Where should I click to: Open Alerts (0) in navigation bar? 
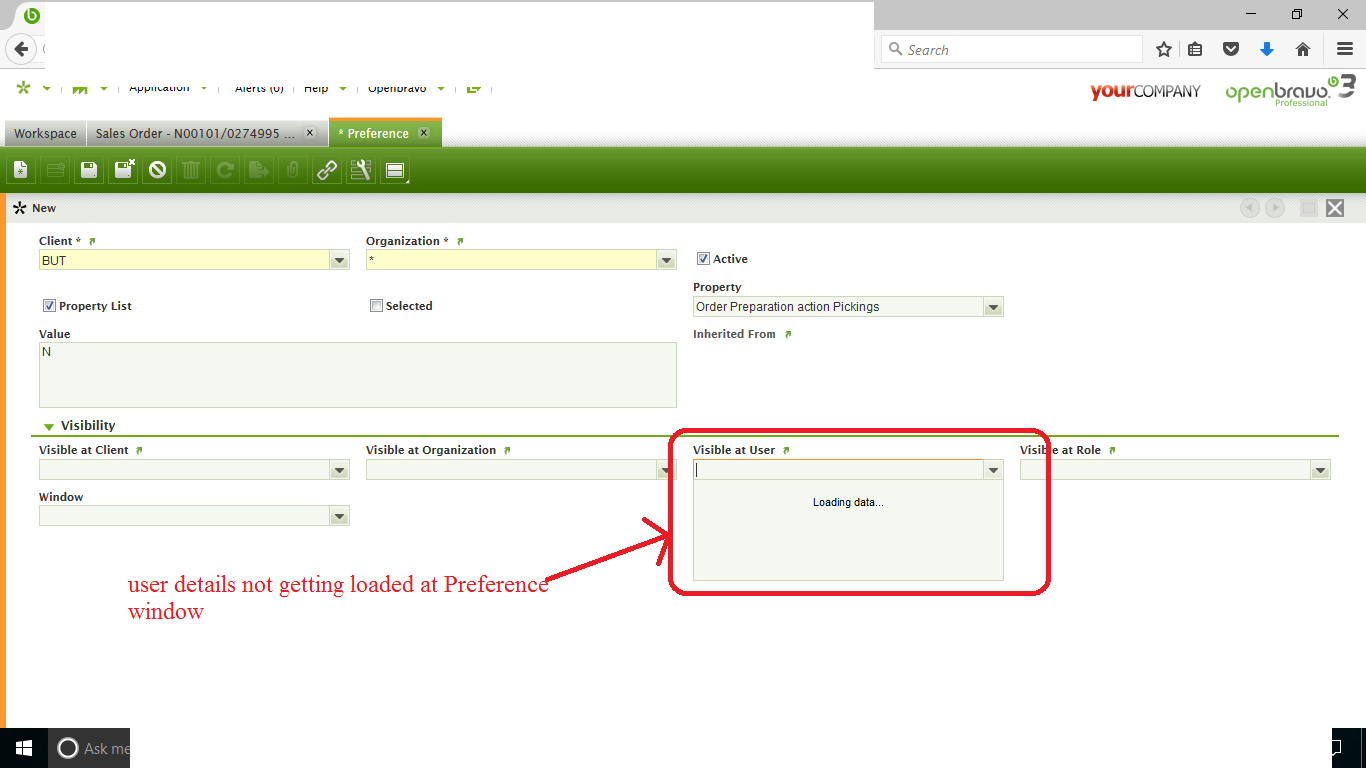point(259,88)
